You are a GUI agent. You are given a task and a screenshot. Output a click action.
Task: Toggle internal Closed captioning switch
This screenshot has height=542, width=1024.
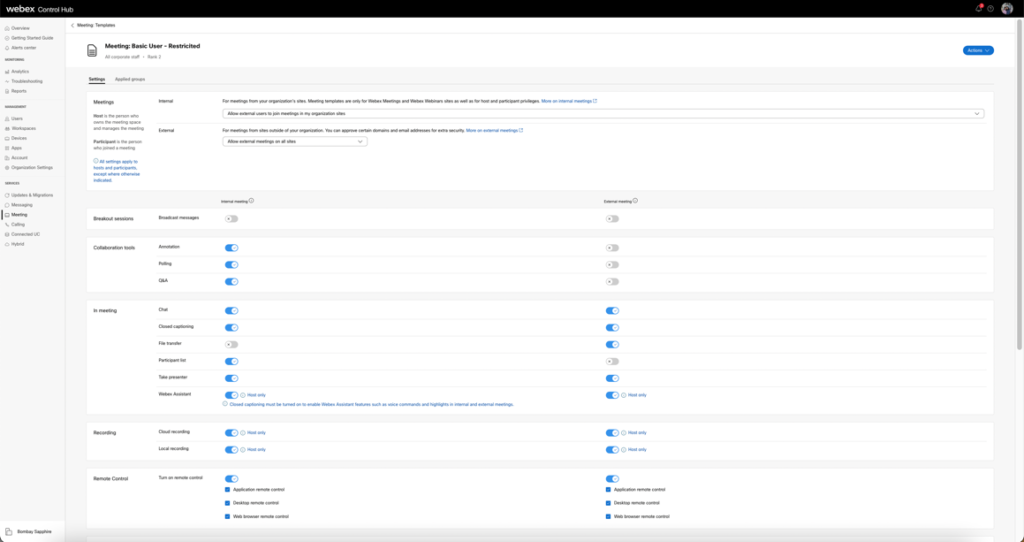pos(231,328)
